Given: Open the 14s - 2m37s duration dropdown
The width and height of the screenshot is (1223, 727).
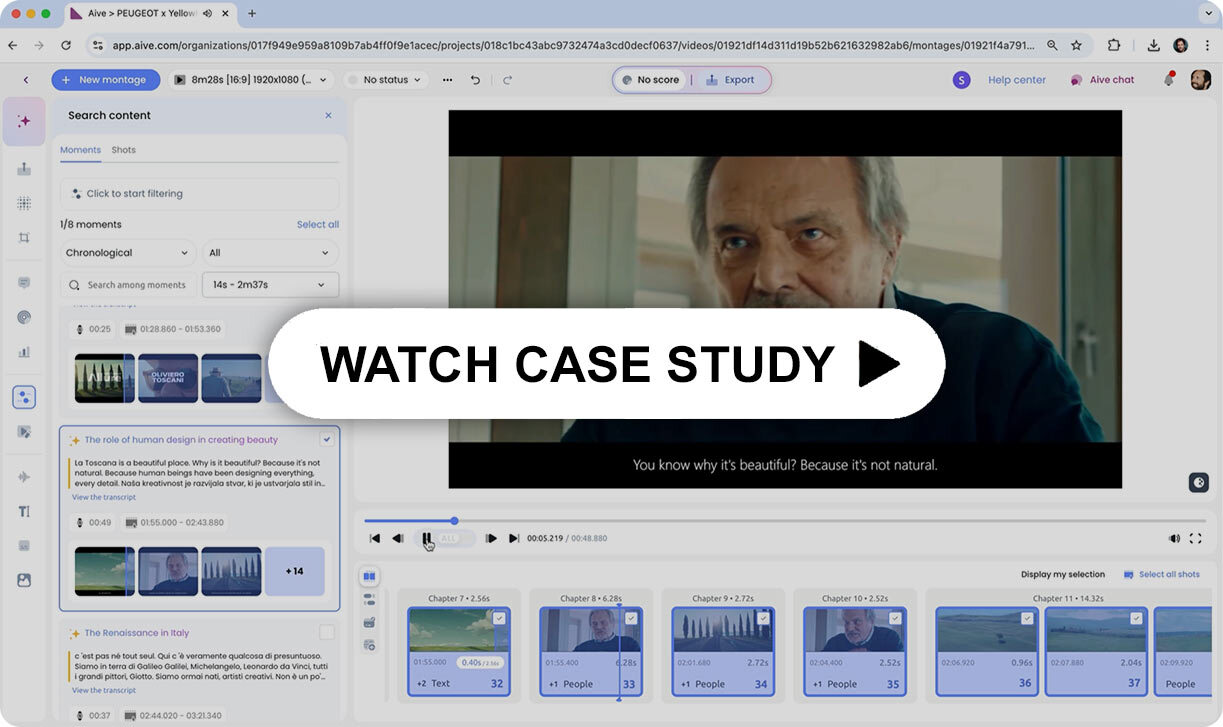Looking at the screenshot, I should click(x=270, y=285).
